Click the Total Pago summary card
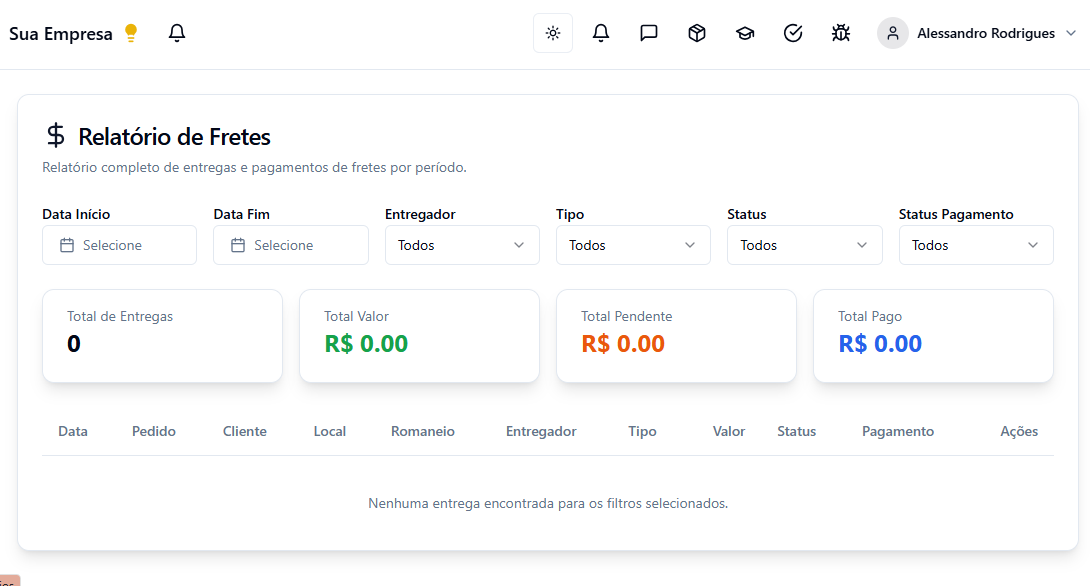This screenshot has width=1090, height=586. coord(933,336)
